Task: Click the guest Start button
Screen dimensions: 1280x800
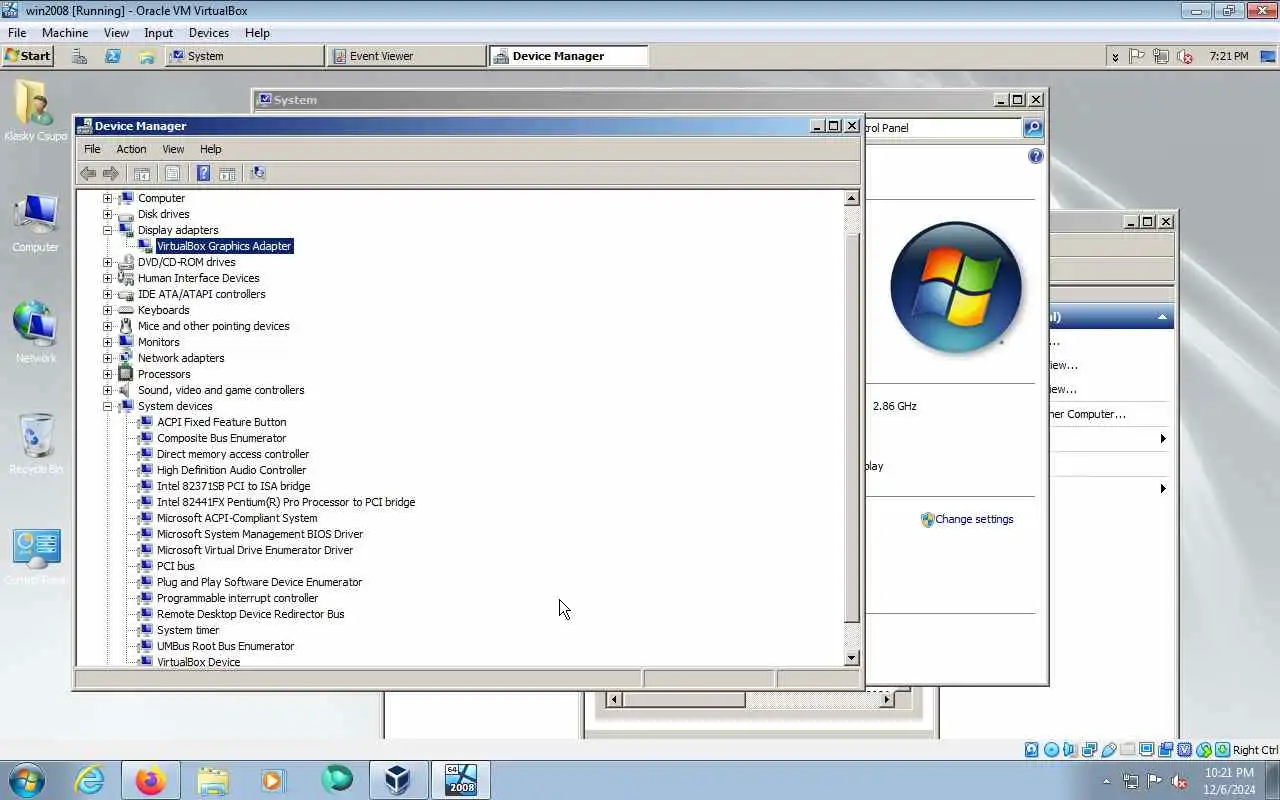Action: (28, 56)
